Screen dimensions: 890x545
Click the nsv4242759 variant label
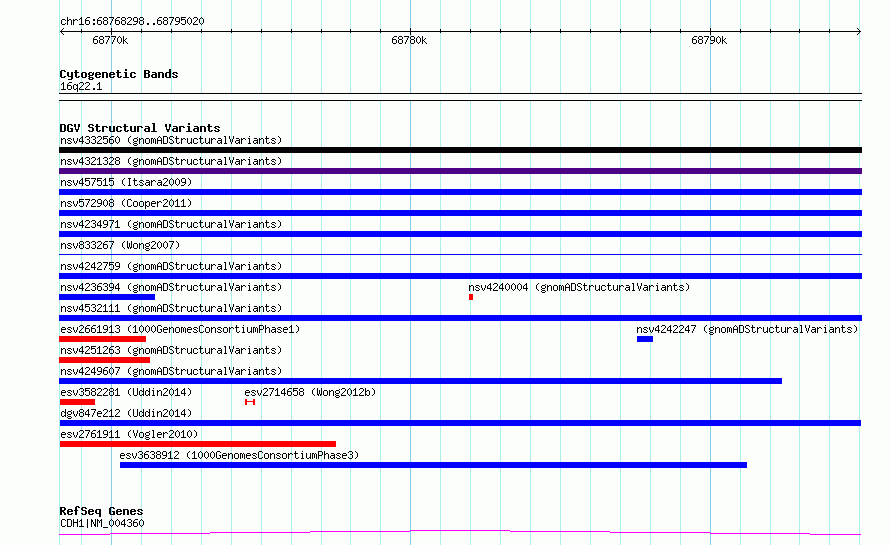pyautogui.click(x=171, y=266)
